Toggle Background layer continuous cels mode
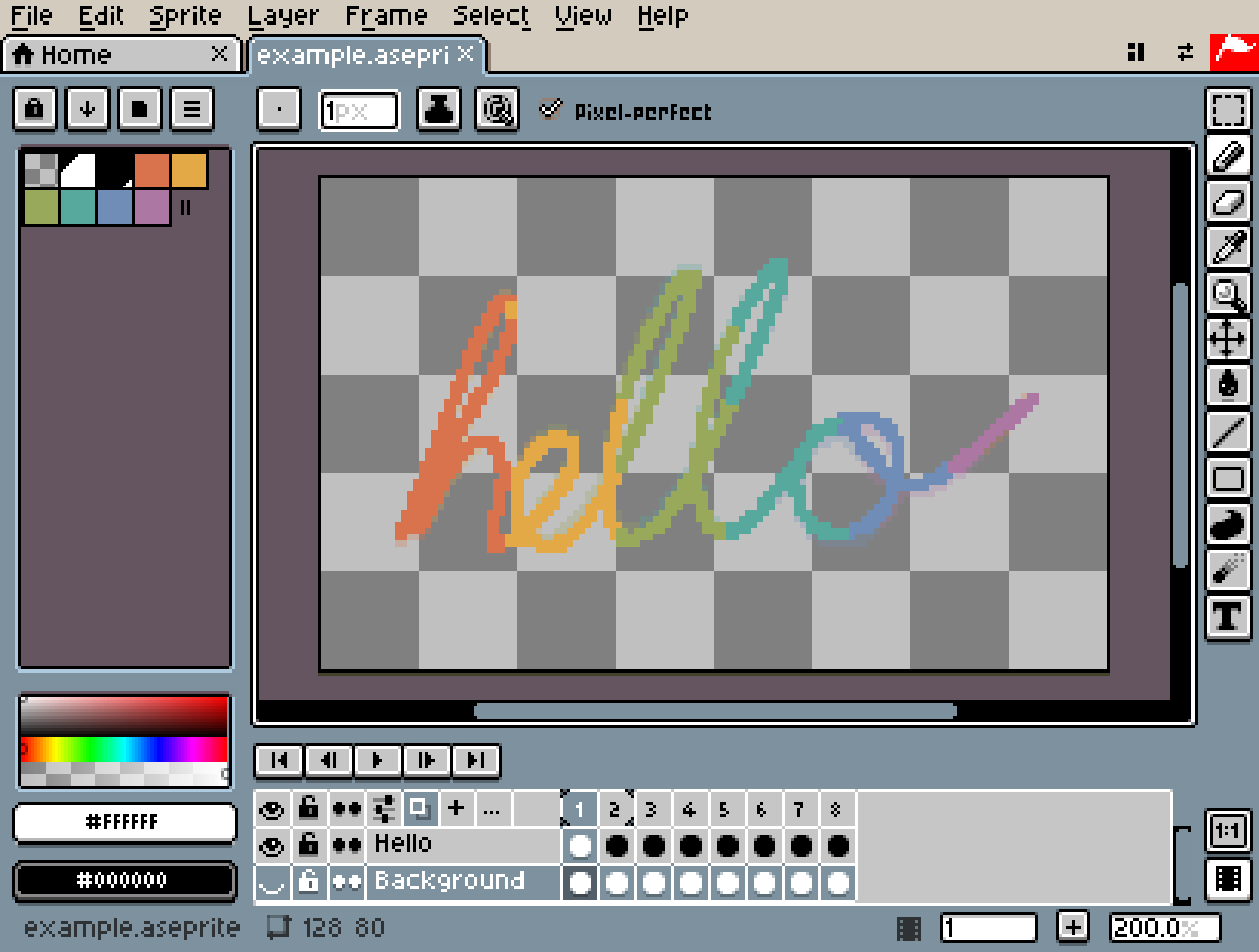 point(346,882)
